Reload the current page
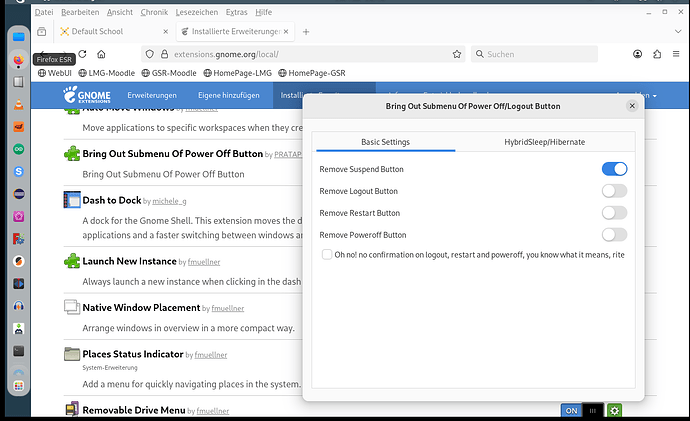 tap(82, 54)
